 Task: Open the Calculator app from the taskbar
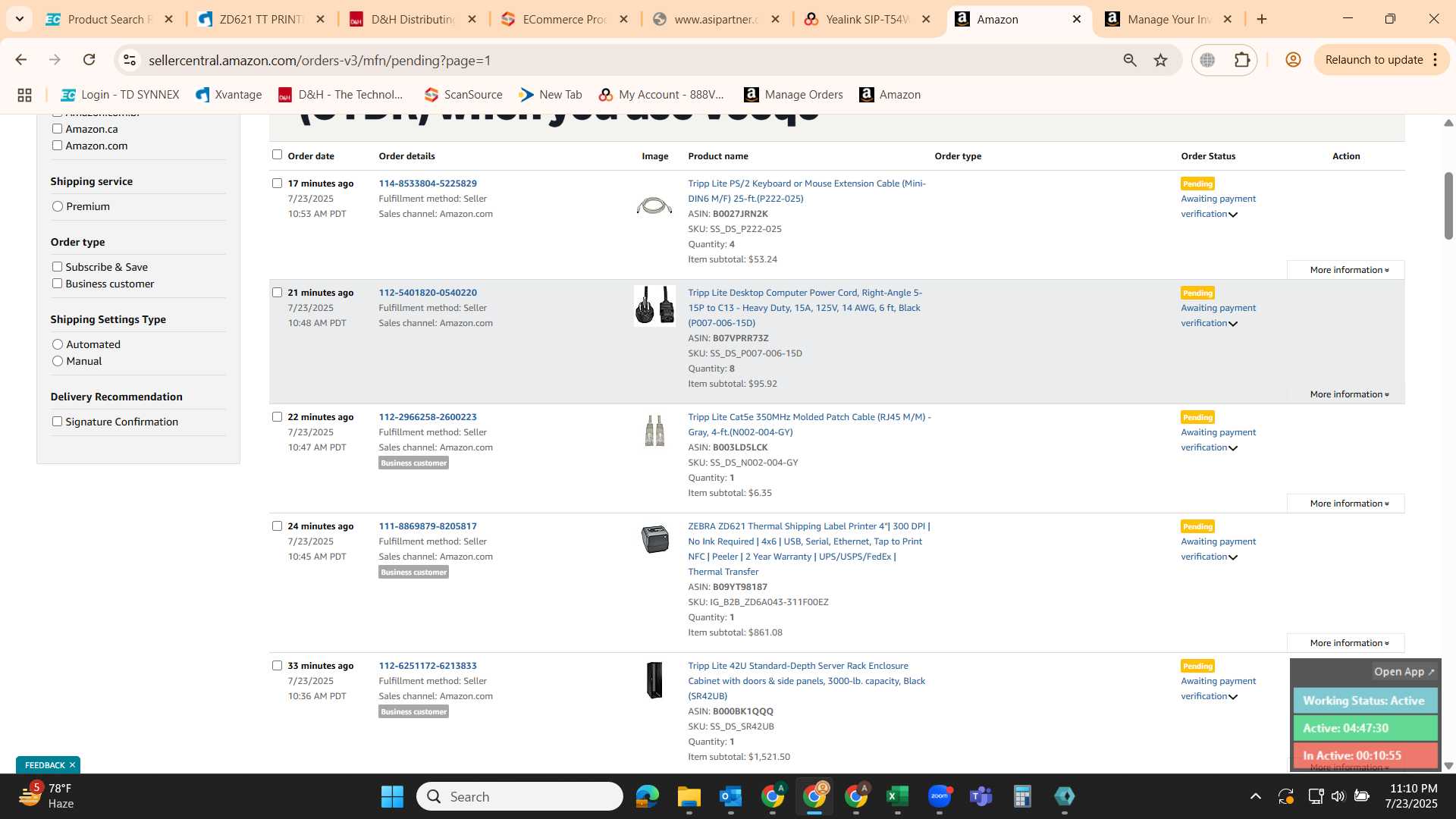[1022, 796]
